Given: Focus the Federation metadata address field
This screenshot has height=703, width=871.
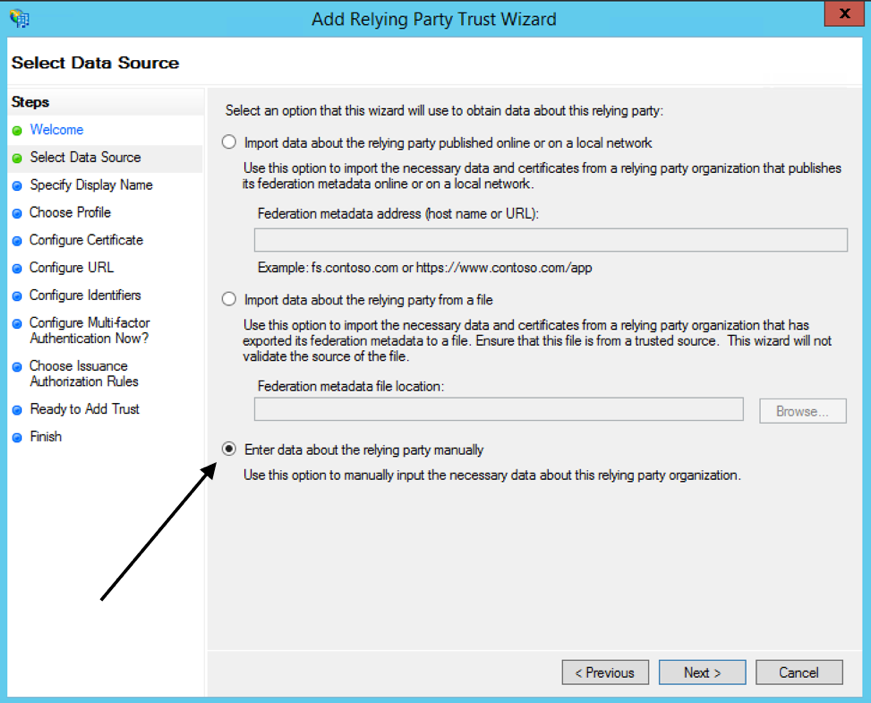Looking at the screenshot, I should tap(550, 240).
